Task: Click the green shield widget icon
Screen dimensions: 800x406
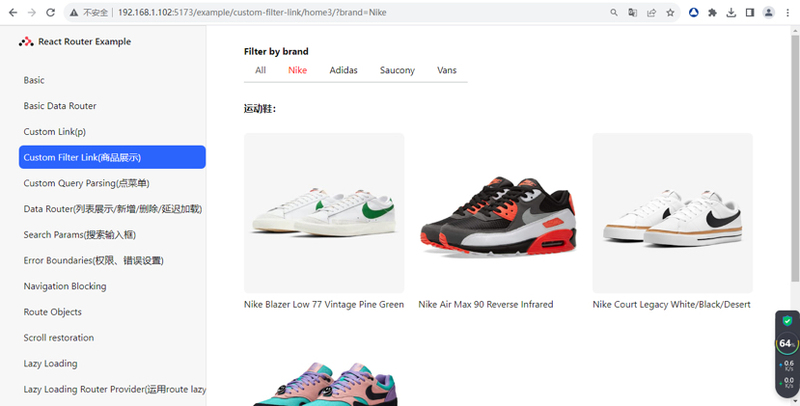Action: click(x=787, y=321)
